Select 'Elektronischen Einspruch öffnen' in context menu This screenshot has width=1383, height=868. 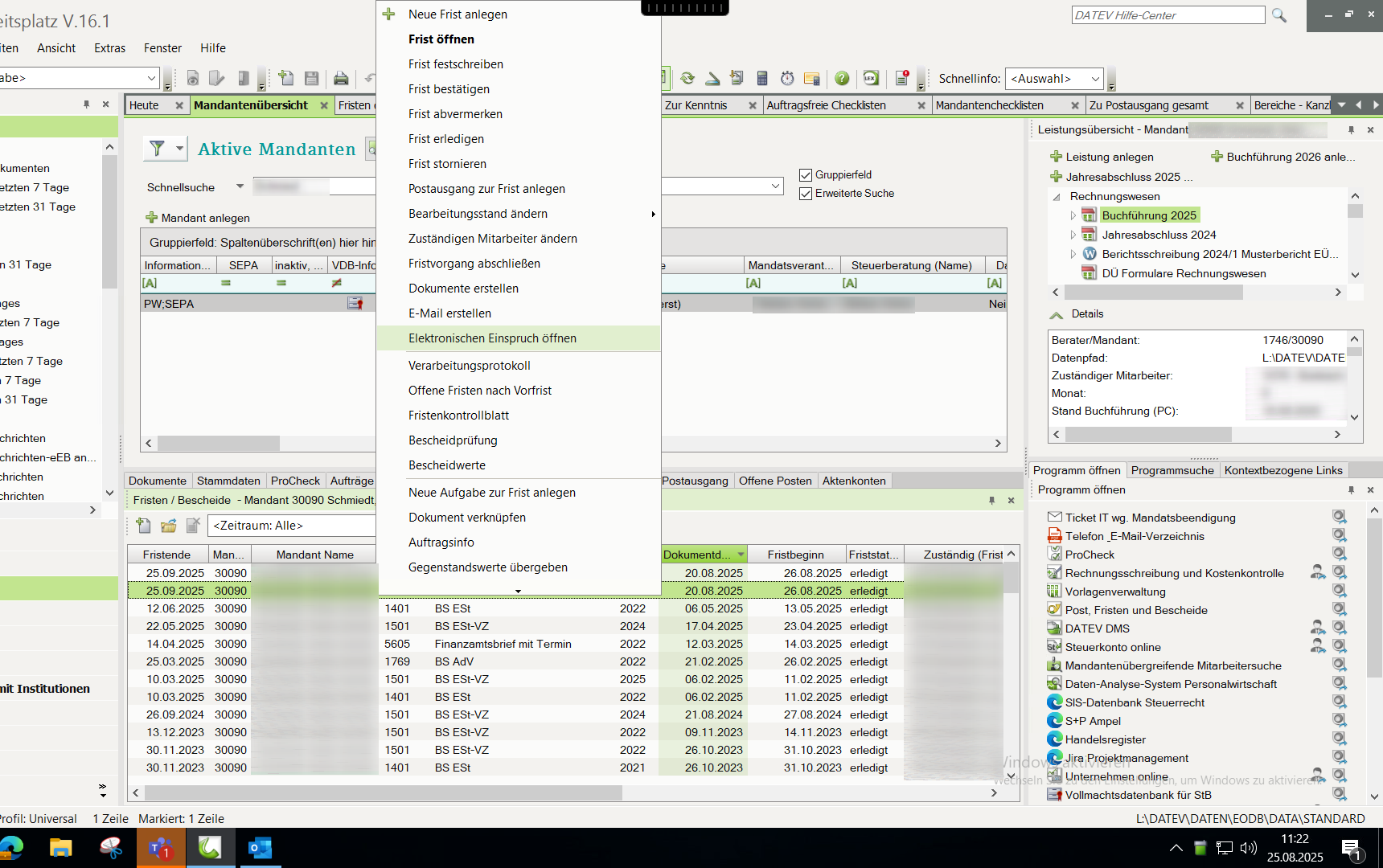click(492, 338)
